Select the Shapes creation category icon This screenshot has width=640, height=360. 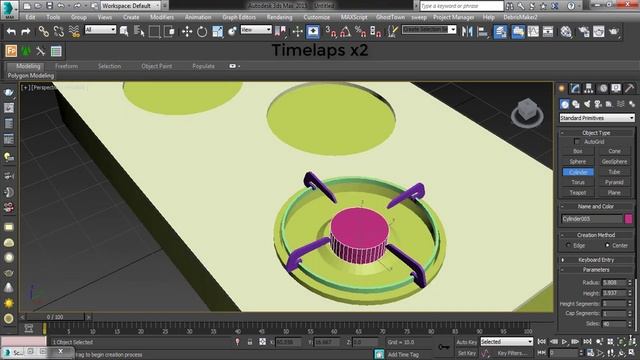tap(576, 104)
